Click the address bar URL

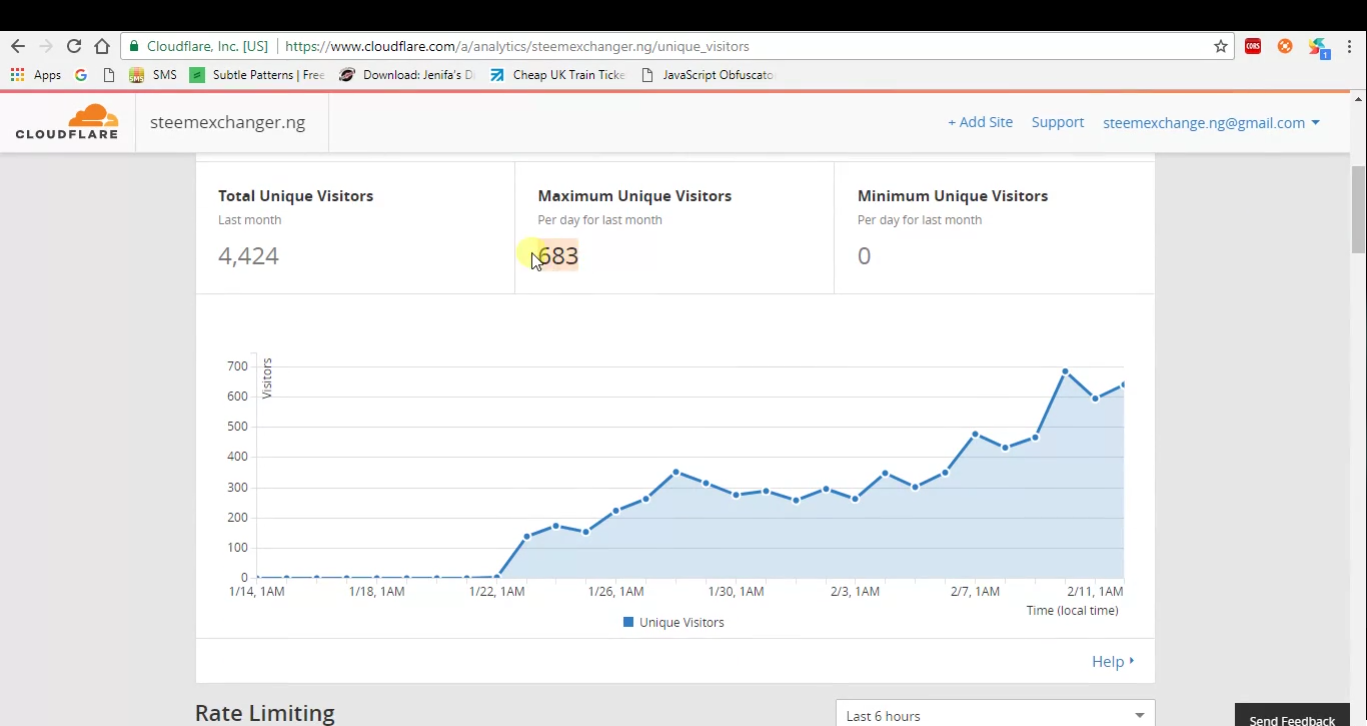click(x=517, y=46)
